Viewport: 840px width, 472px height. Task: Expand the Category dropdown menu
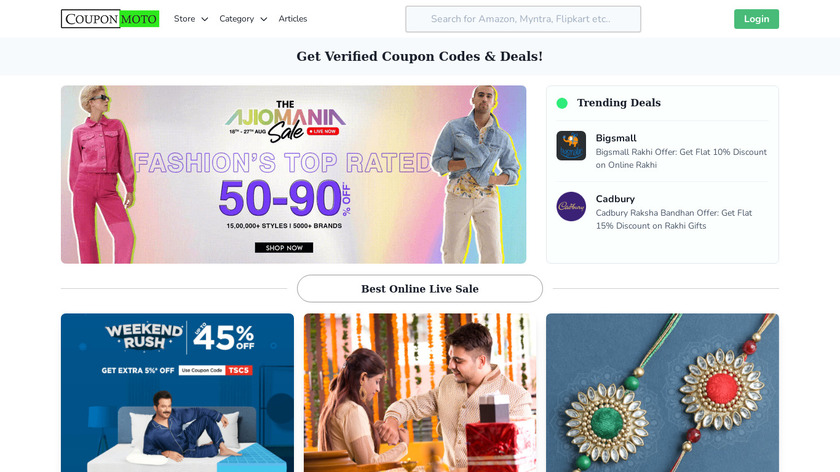click(243, 19)
